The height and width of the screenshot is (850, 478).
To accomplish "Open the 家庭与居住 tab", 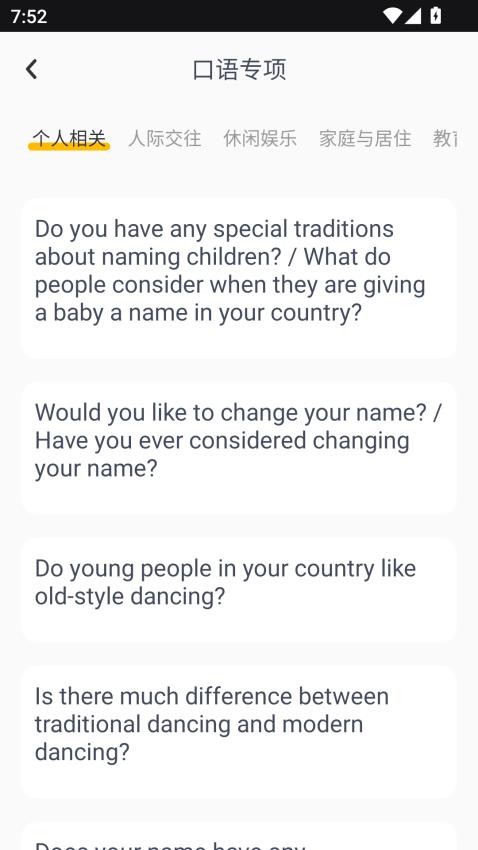I will 365,139.
